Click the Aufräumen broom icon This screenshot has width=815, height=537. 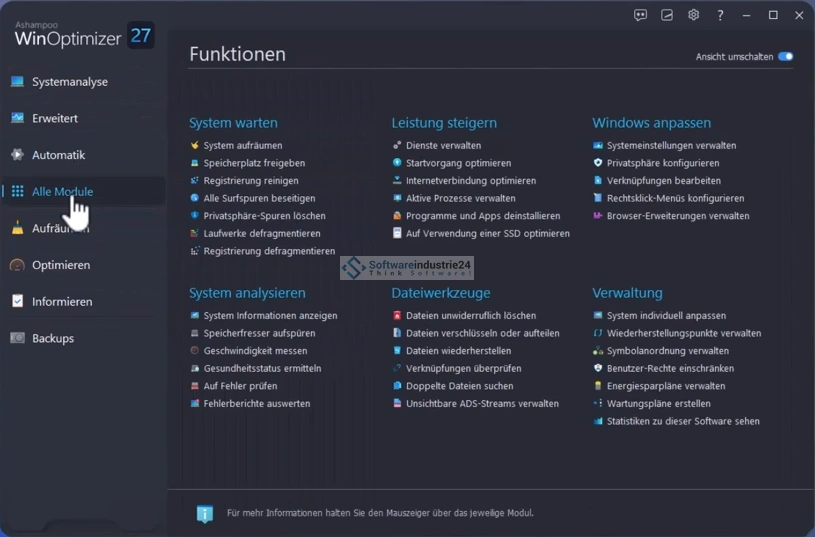(x=17, y=228)
